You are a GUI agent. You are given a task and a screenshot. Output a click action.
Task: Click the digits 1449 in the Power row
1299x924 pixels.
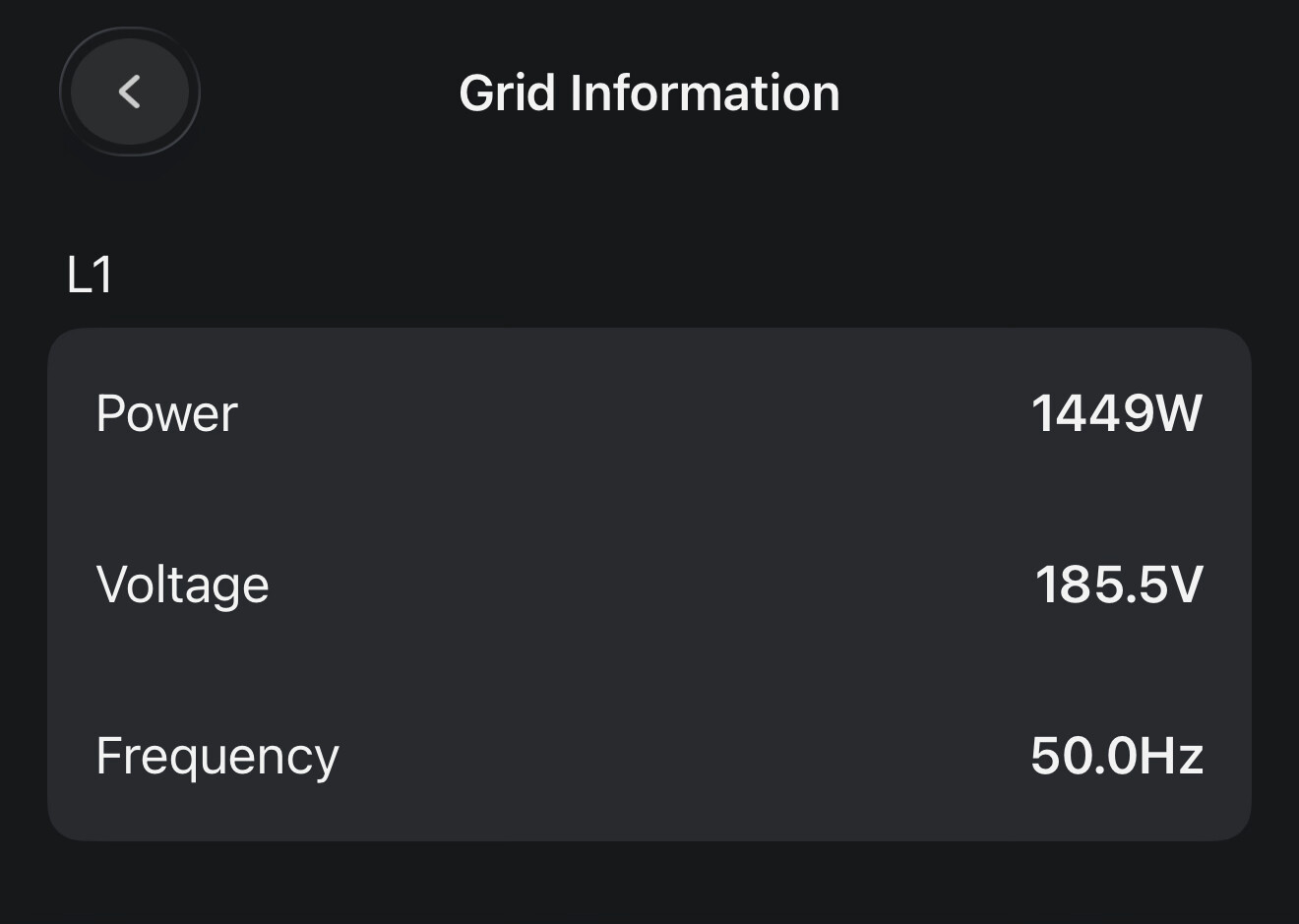pos(1091,413)
